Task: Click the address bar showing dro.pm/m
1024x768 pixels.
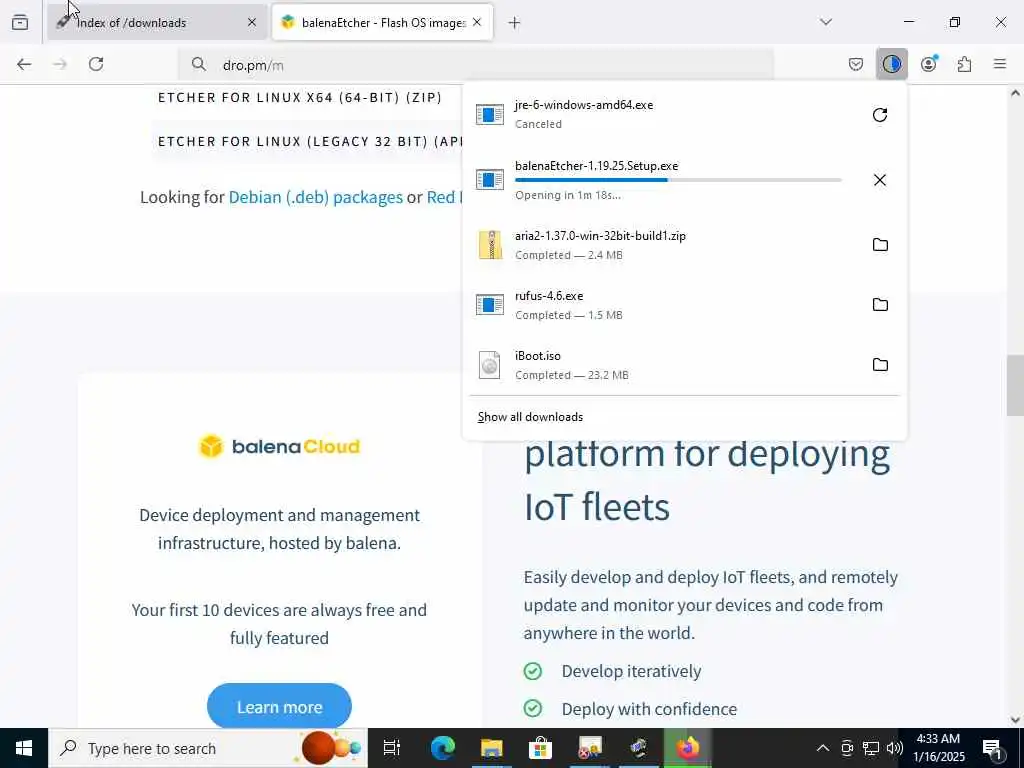Action: (x=475, y=65)
